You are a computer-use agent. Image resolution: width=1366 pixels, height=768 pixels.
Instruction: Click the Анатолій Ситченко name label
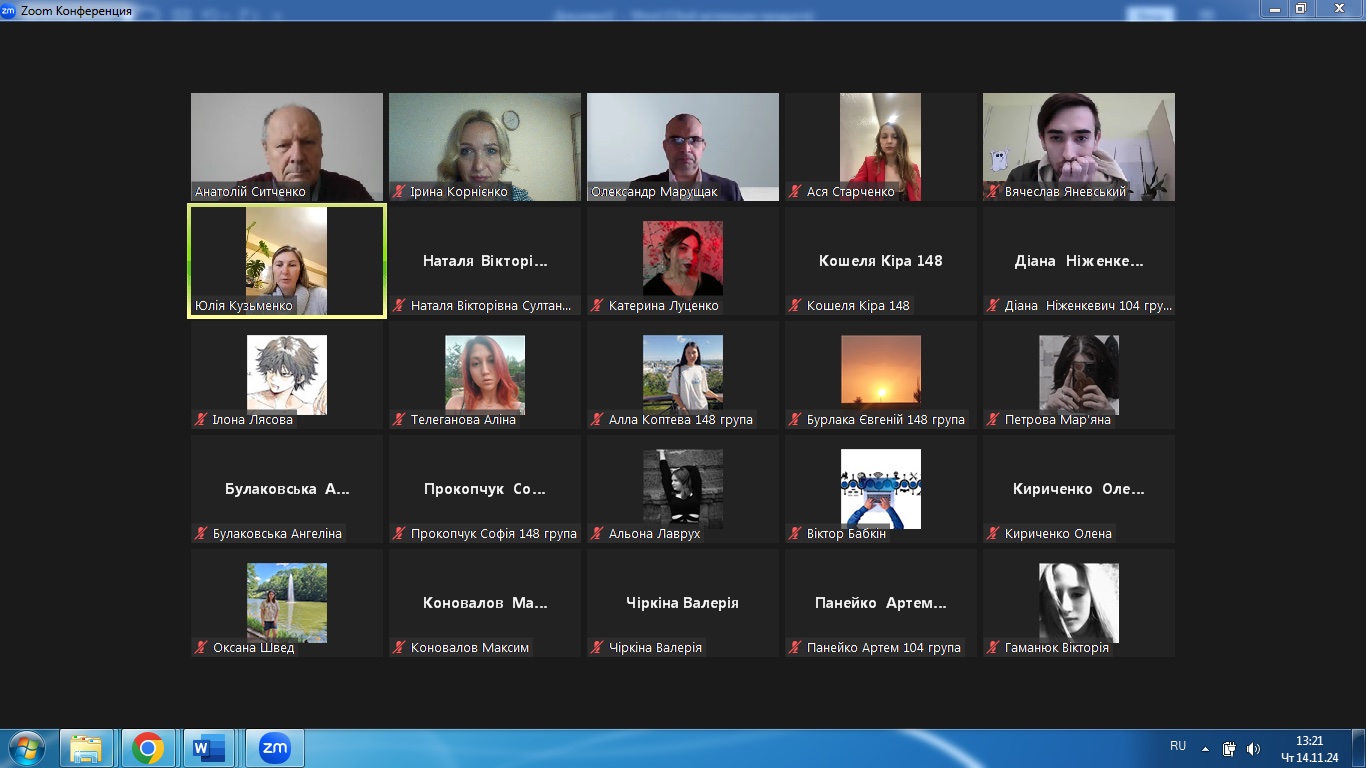click(250, 192)
